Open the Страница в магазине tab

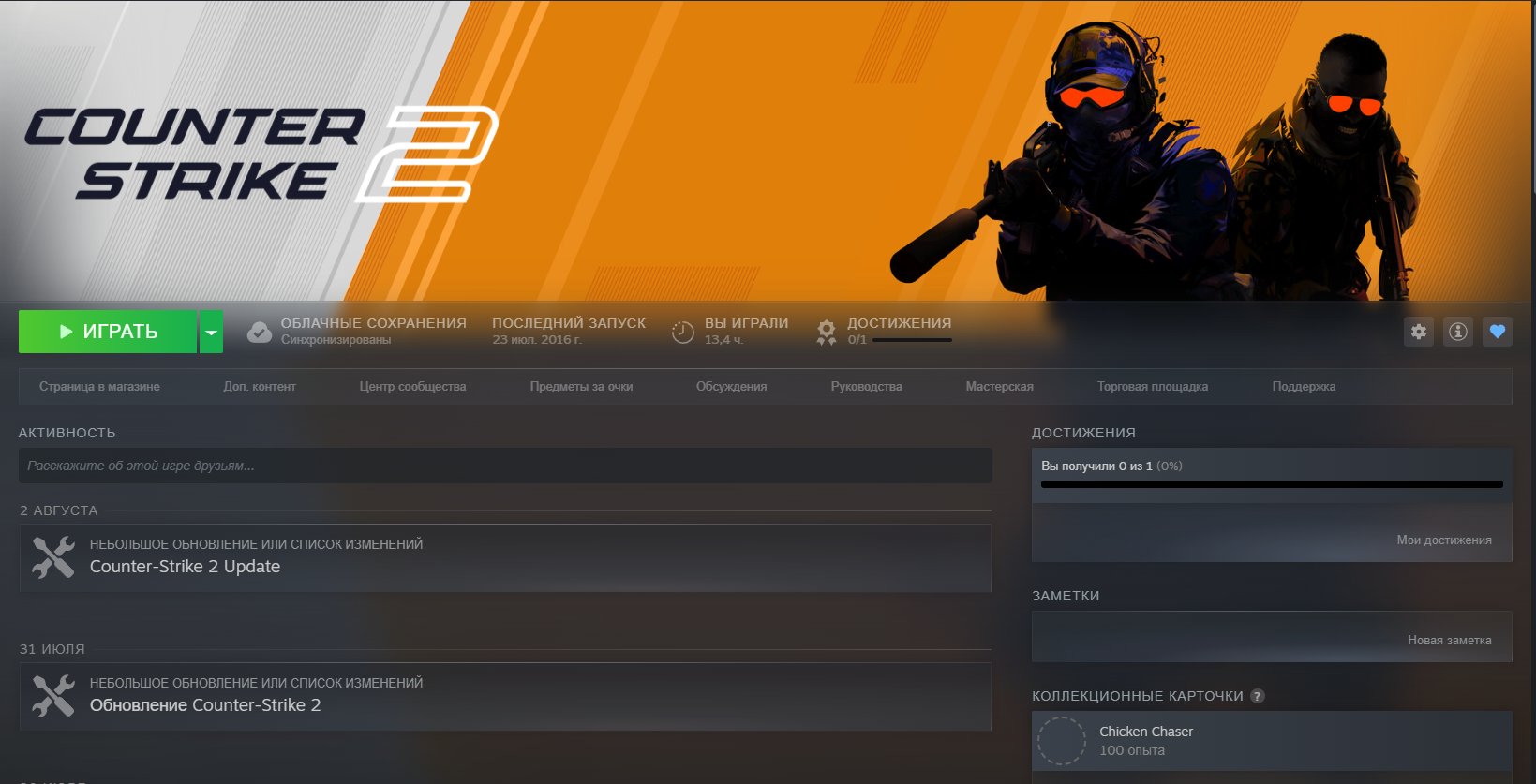click(x=99, y=386)
